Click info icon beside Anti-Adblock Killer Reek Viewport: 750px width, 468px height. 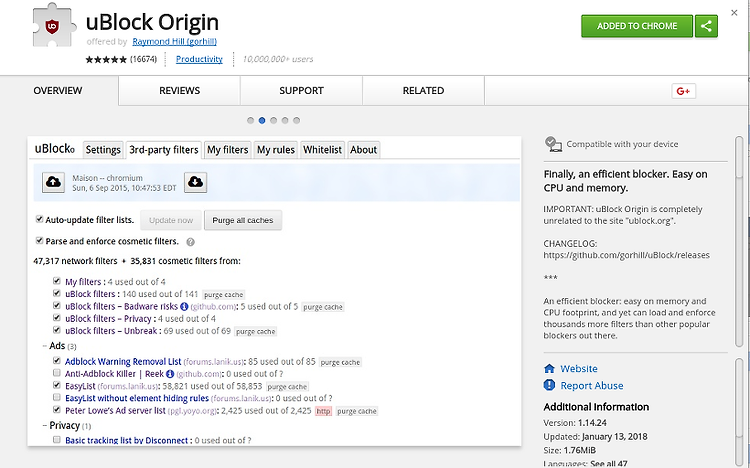(x=169, y=374)
